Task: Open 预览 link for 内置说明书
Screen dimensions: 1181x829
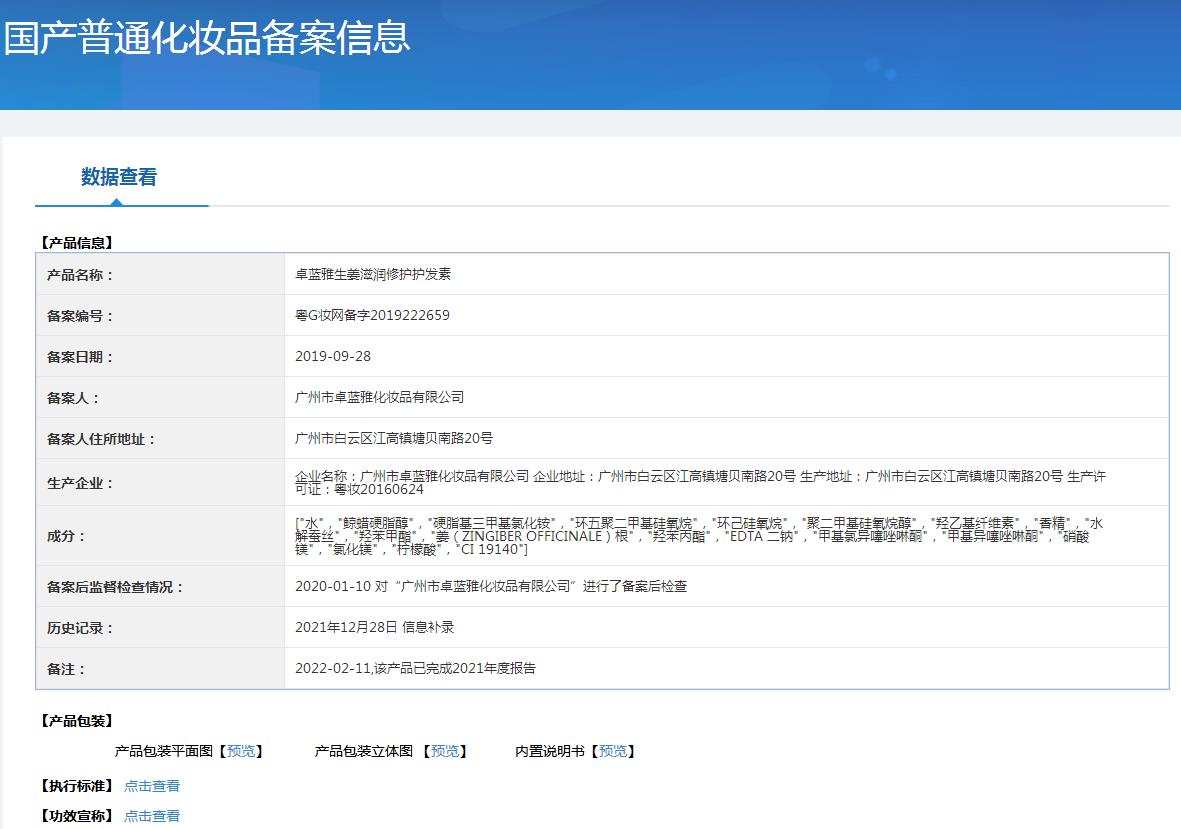Action: [x=612, y=751]
